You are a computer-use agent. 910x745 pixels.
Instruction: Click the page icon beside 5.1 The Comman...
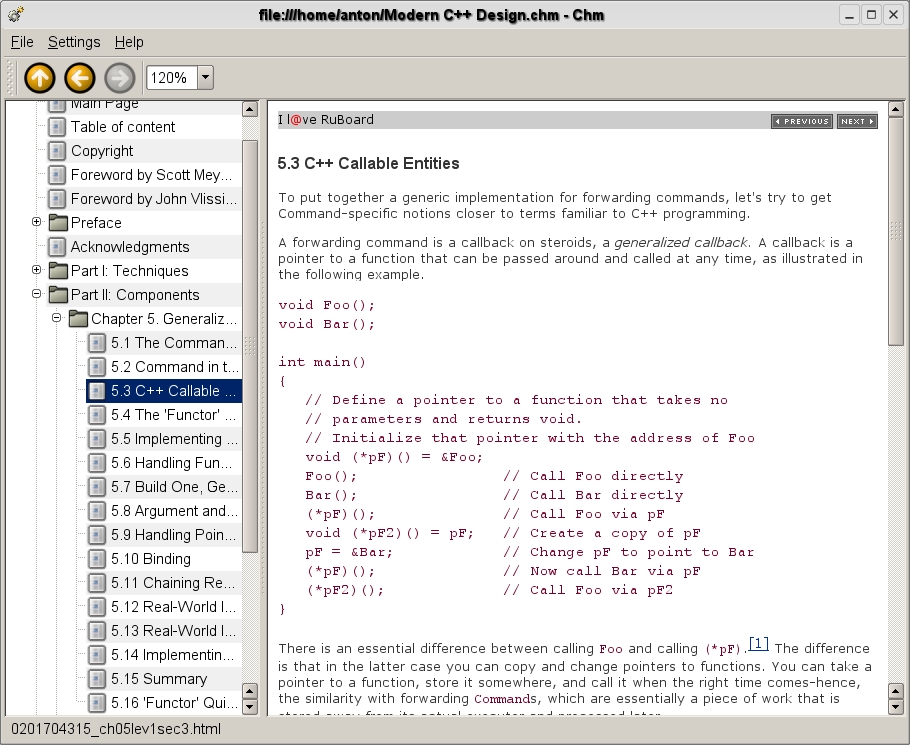click(97, 343)
